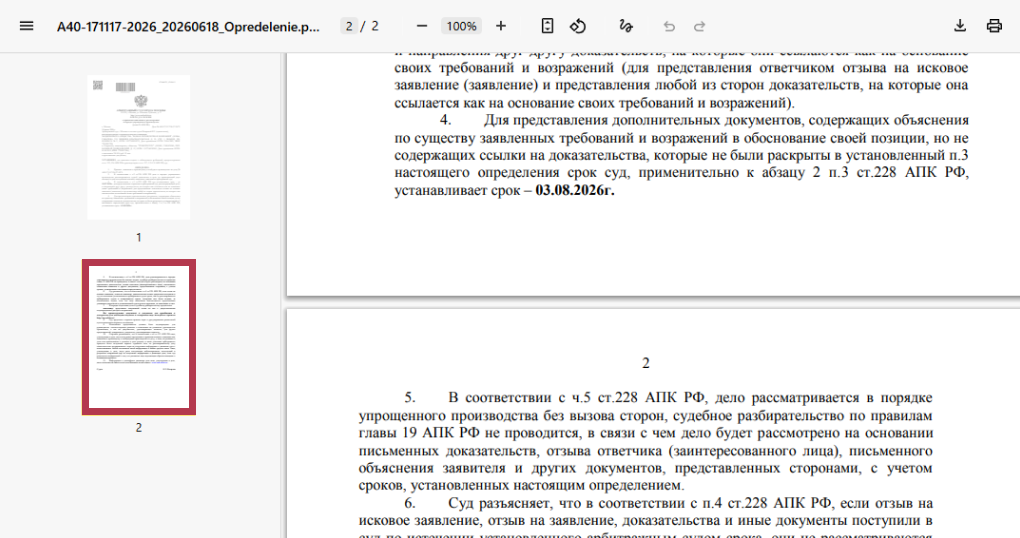Image resolution: width=1020 pixels, height=538 pixels.
Task: Click paragraph number 4.
Action: (x=446, y=120)
